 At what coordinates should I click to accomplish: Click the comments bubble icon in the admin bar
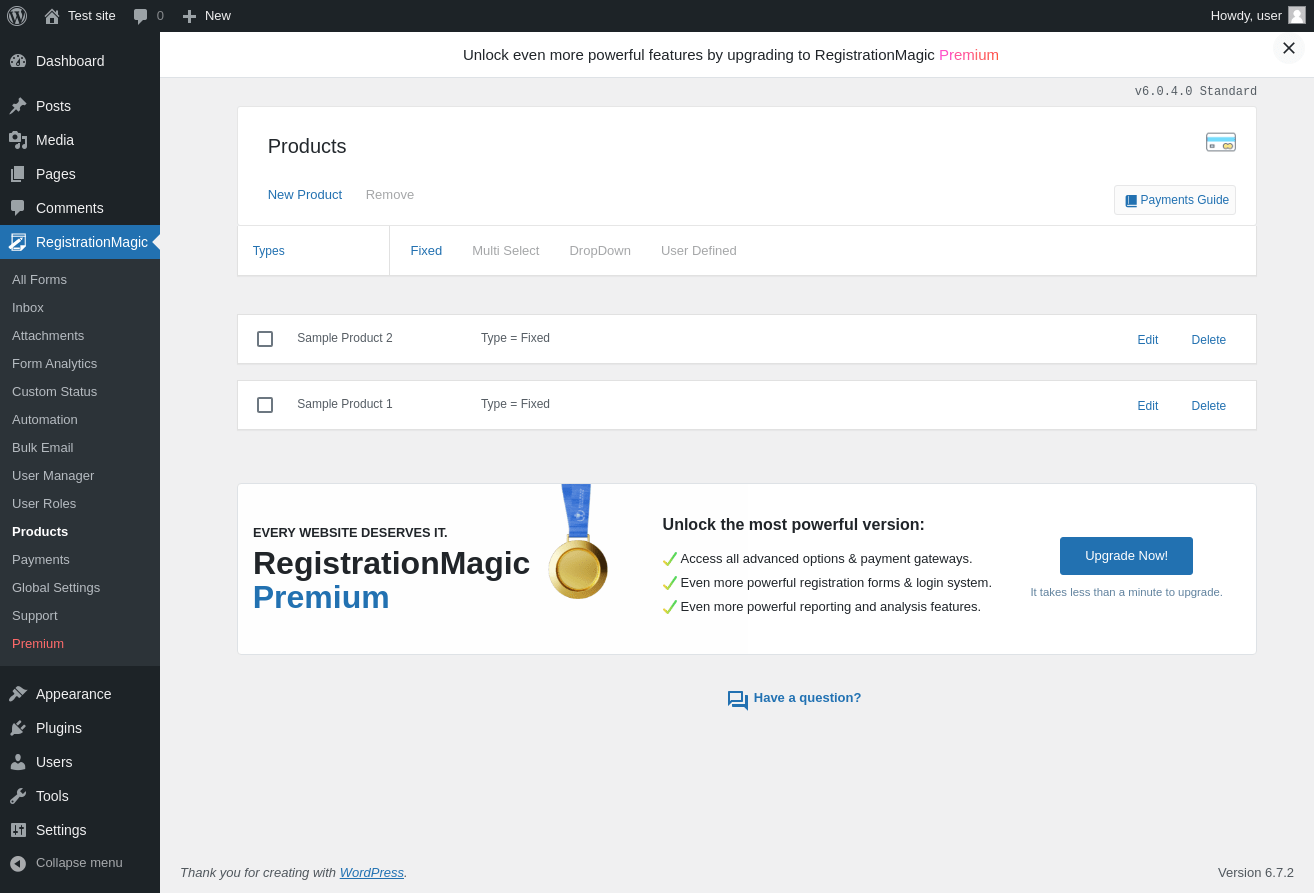141,16
